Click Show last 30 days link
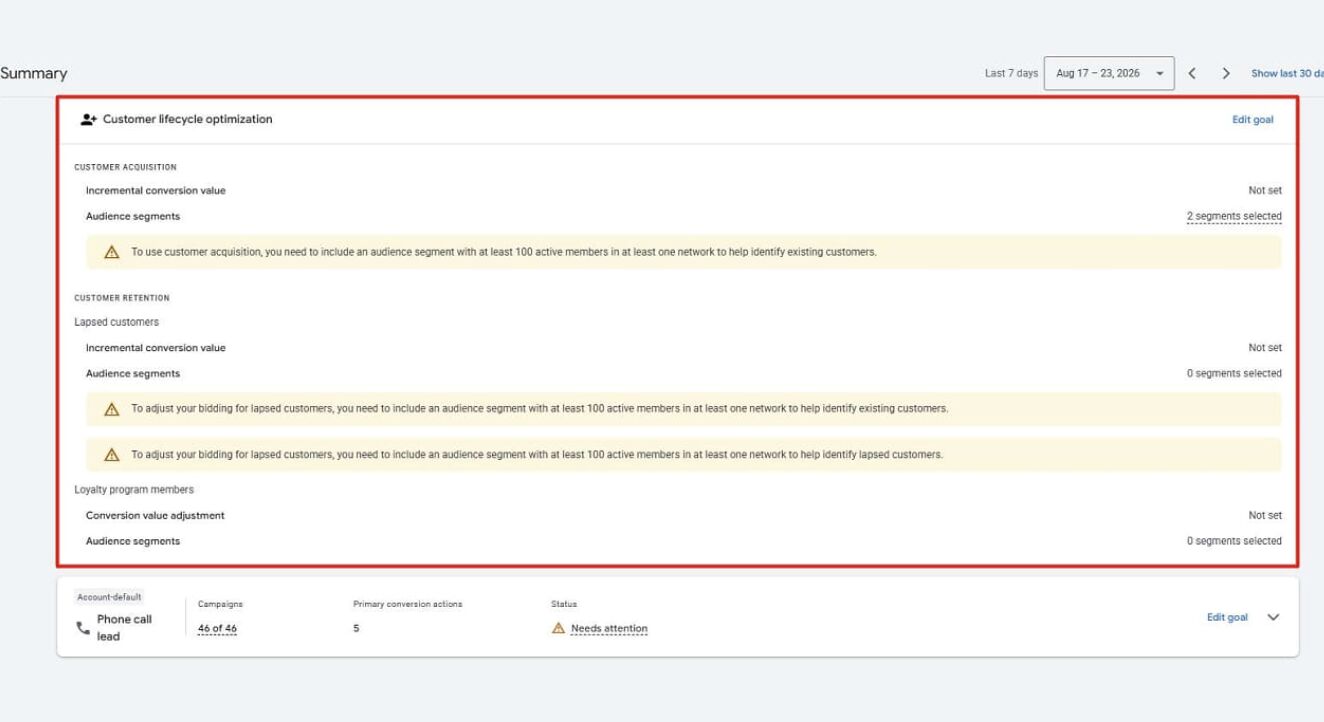 coord(1287,73)
